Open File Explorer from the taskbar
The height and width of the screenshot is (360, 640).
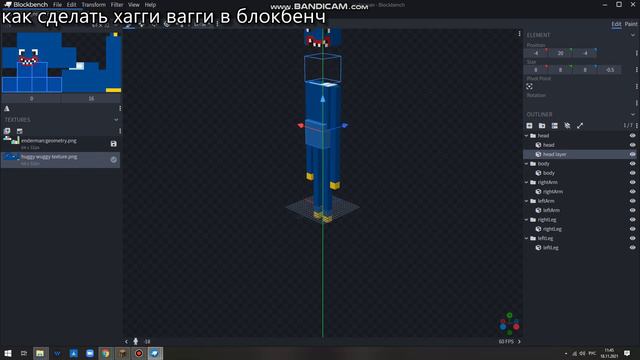click(40, 353)
